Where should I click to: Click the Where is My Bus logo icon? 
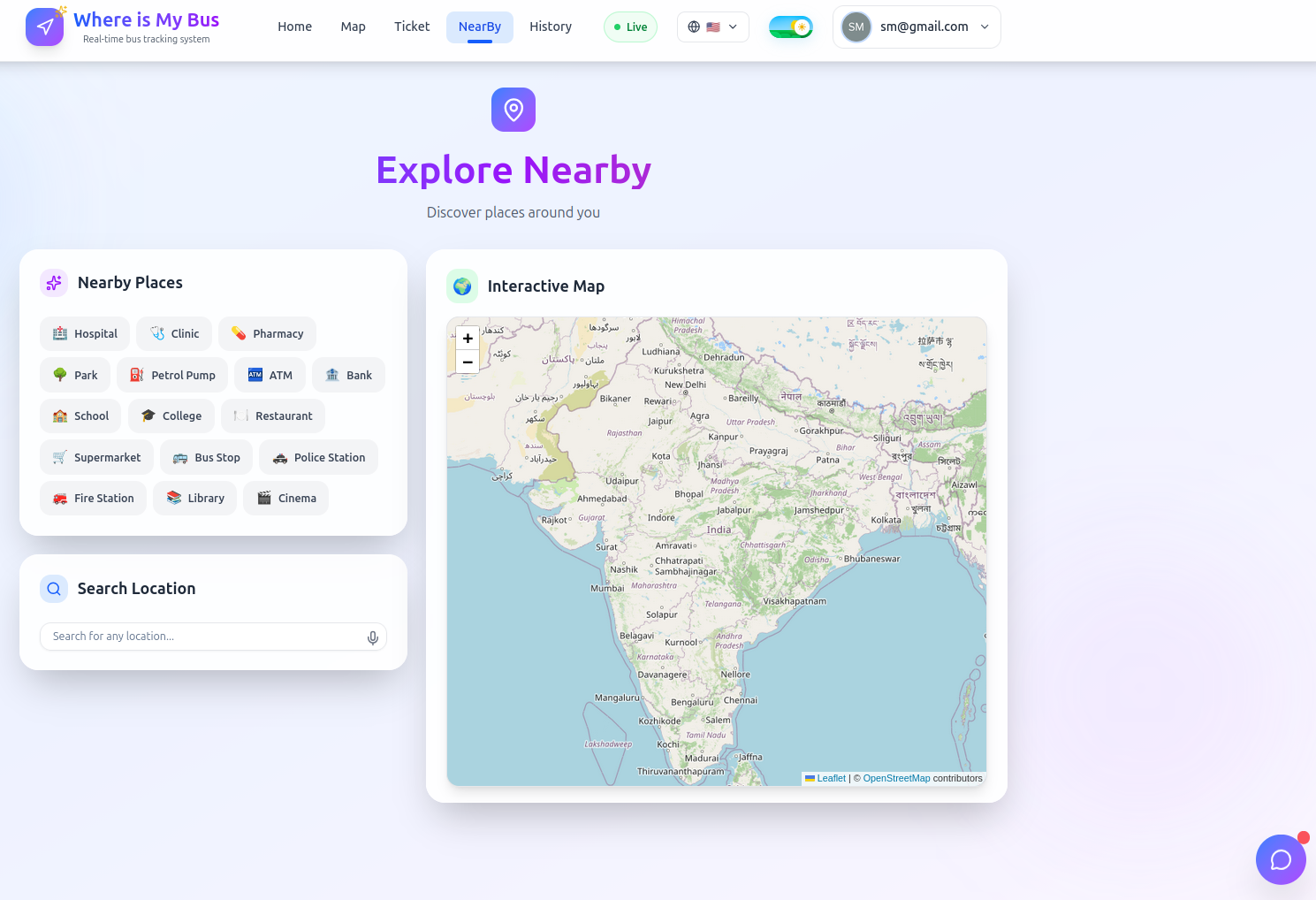[x=45, y=27]
